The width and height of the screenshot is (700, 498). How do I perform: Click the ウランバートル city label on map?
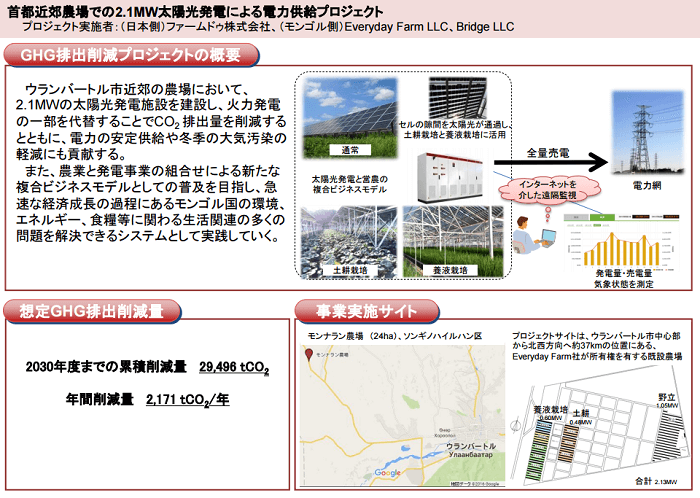pos(471,446)
